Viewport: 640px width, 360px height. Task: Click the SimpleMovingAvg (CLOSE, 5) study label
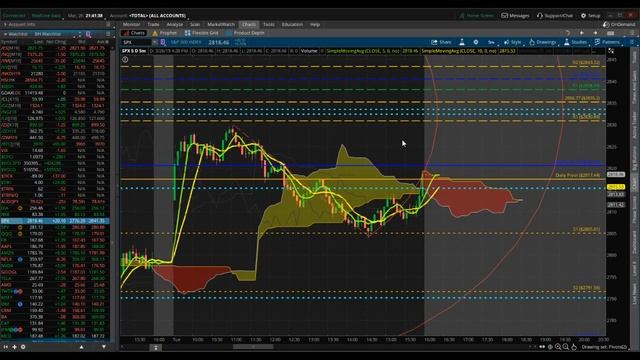pos(363,51)
